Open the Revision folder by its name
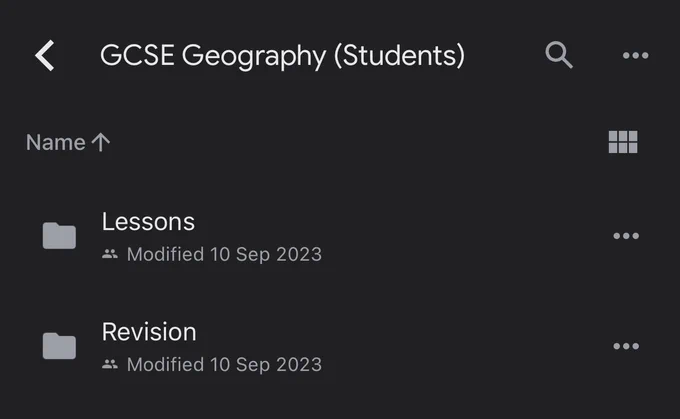The height and width of the screenshot is (419, 680). tap(149, 332)
